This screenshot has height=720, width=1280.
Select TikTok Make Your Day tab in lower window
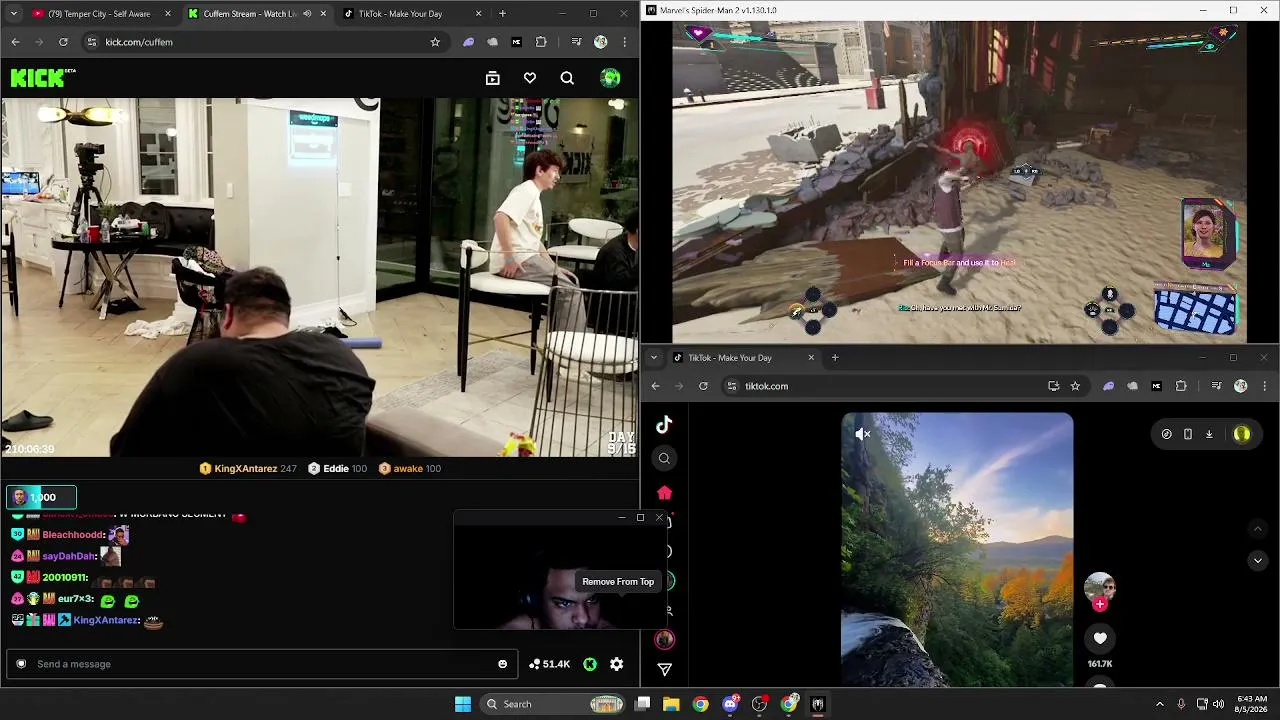coord(743,358)
